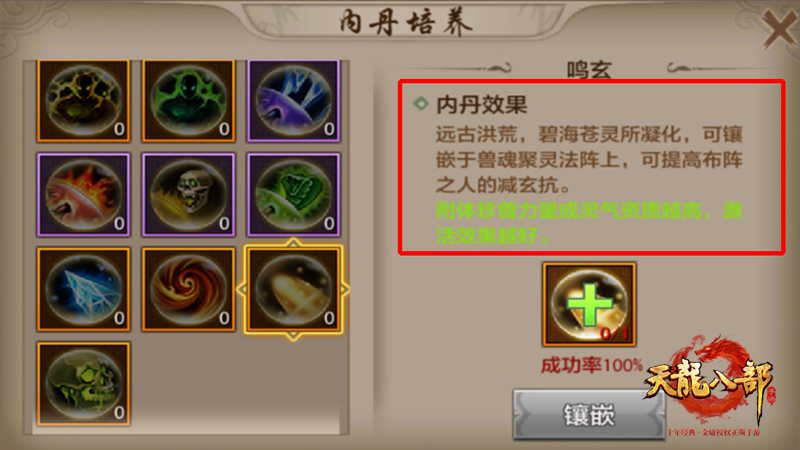
Task: Choose the green toxic skull inner pill
Action: [84, 384]
